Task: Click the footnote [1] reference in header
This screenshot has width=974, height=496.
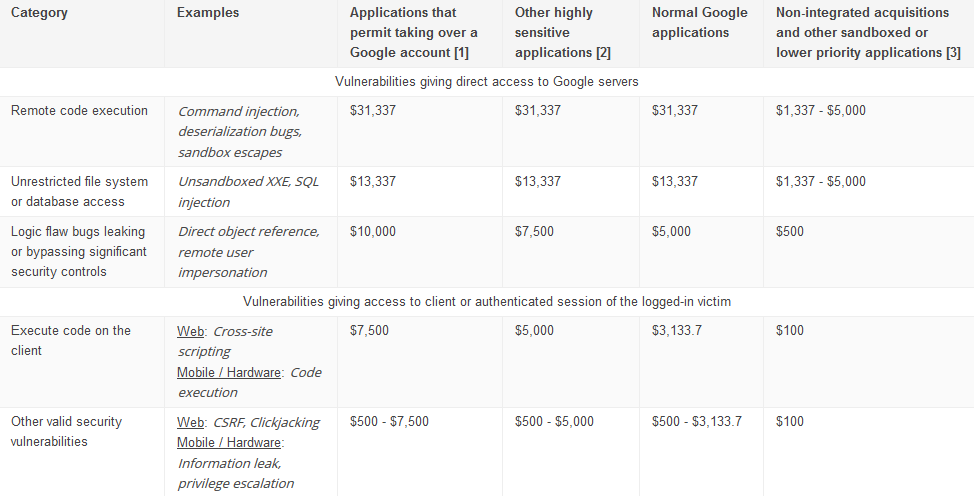Action: coord(459,52)
